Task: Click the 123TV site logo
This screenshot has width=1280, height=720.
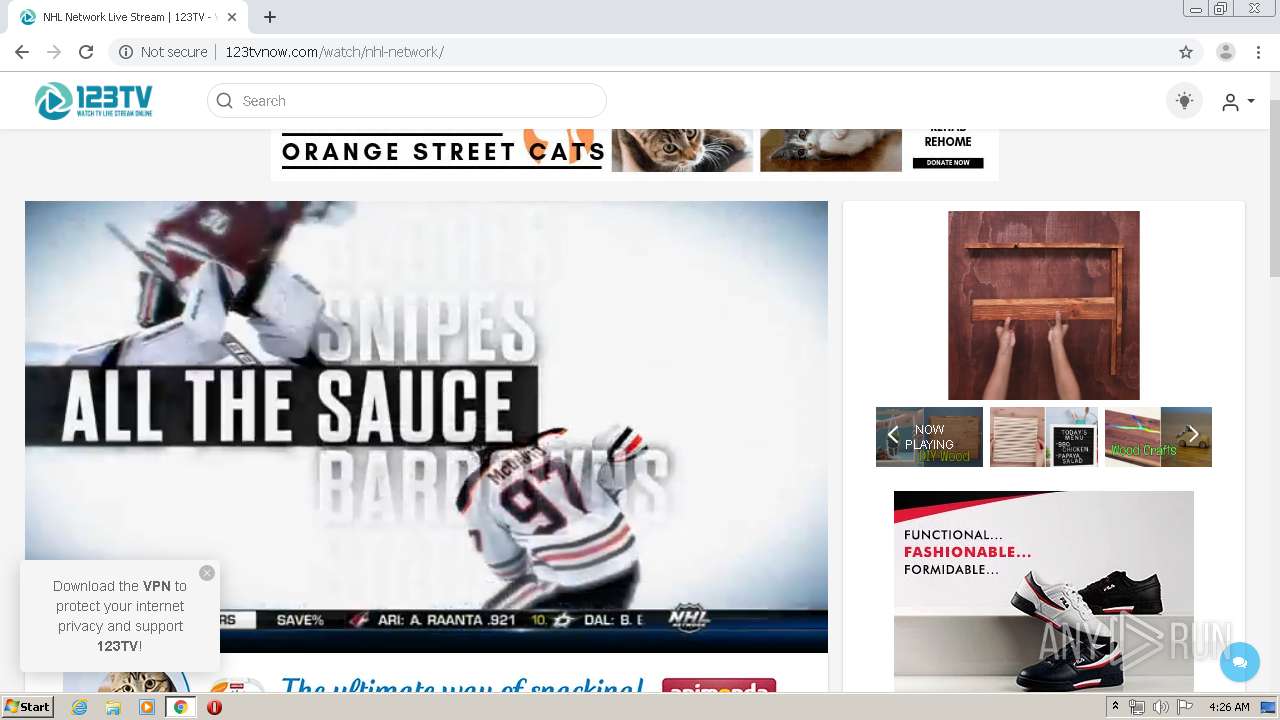Action: click(94, 101)
